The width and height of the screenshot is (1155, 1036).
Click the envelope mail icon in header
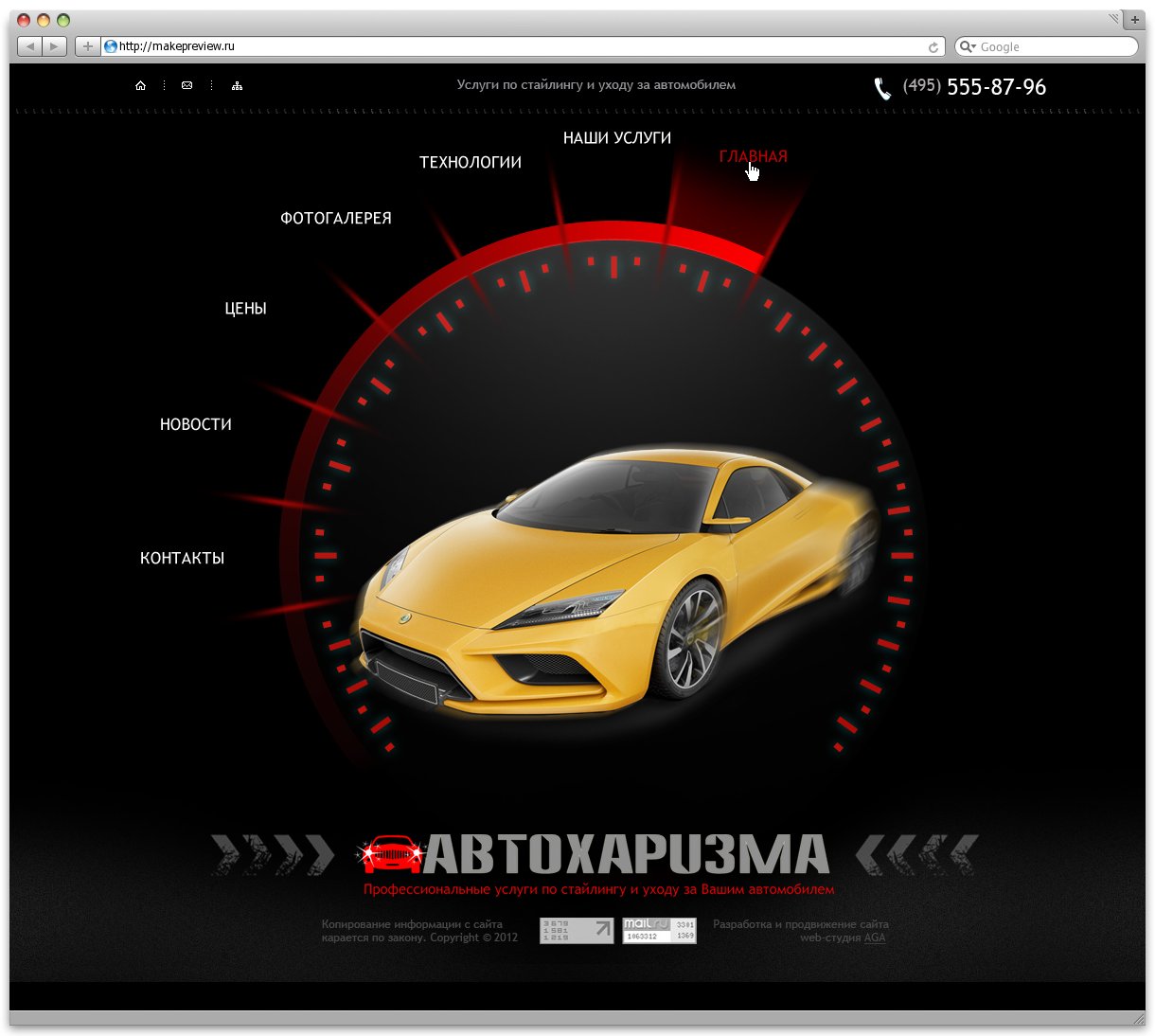click(187, 85)
